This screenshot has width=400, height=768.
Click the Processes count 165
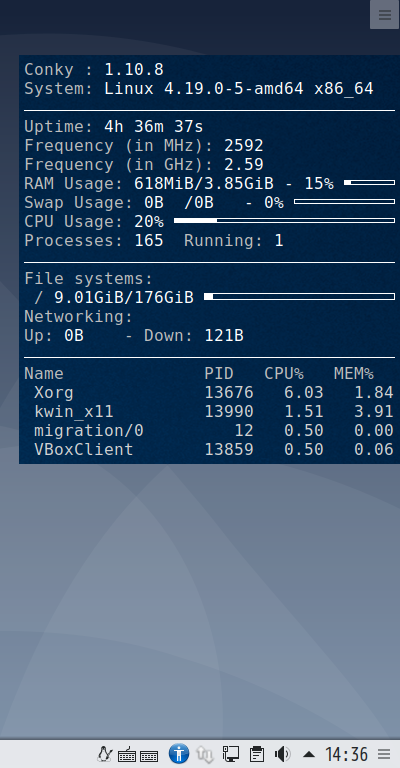[149, 240]
